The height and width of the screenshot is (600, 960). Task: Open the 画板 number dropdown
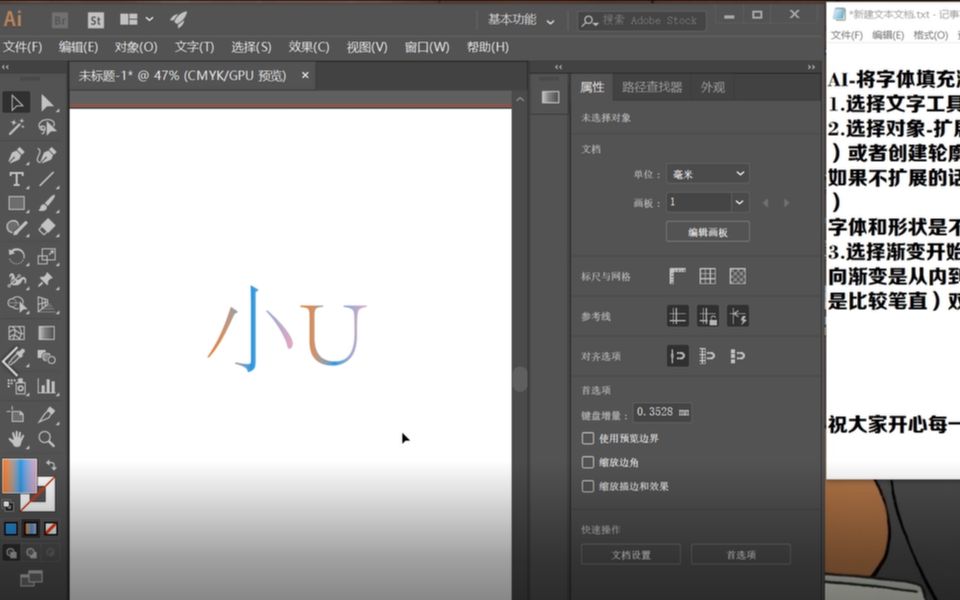[706, 201]
